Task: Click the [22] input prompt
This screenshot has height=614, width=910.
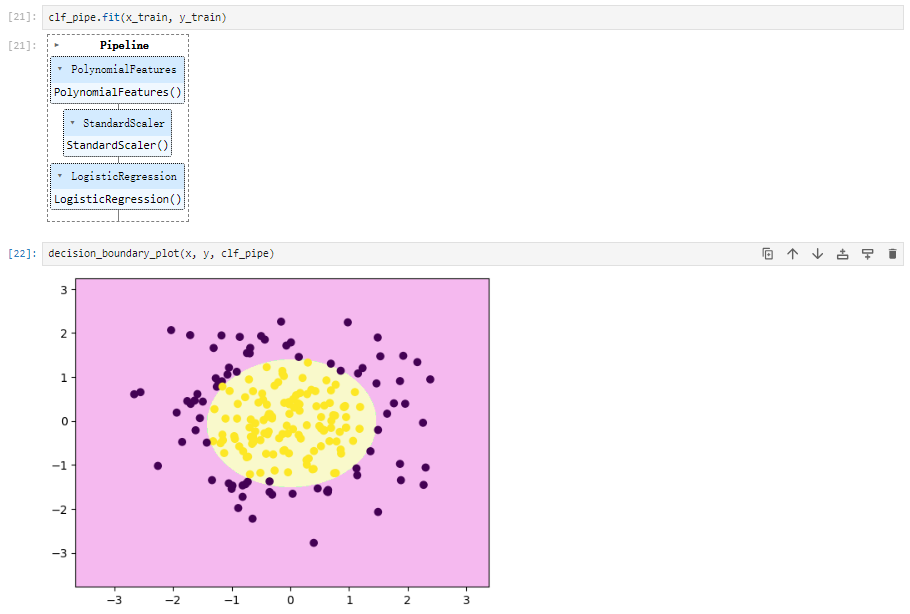Action: point(22,254)
